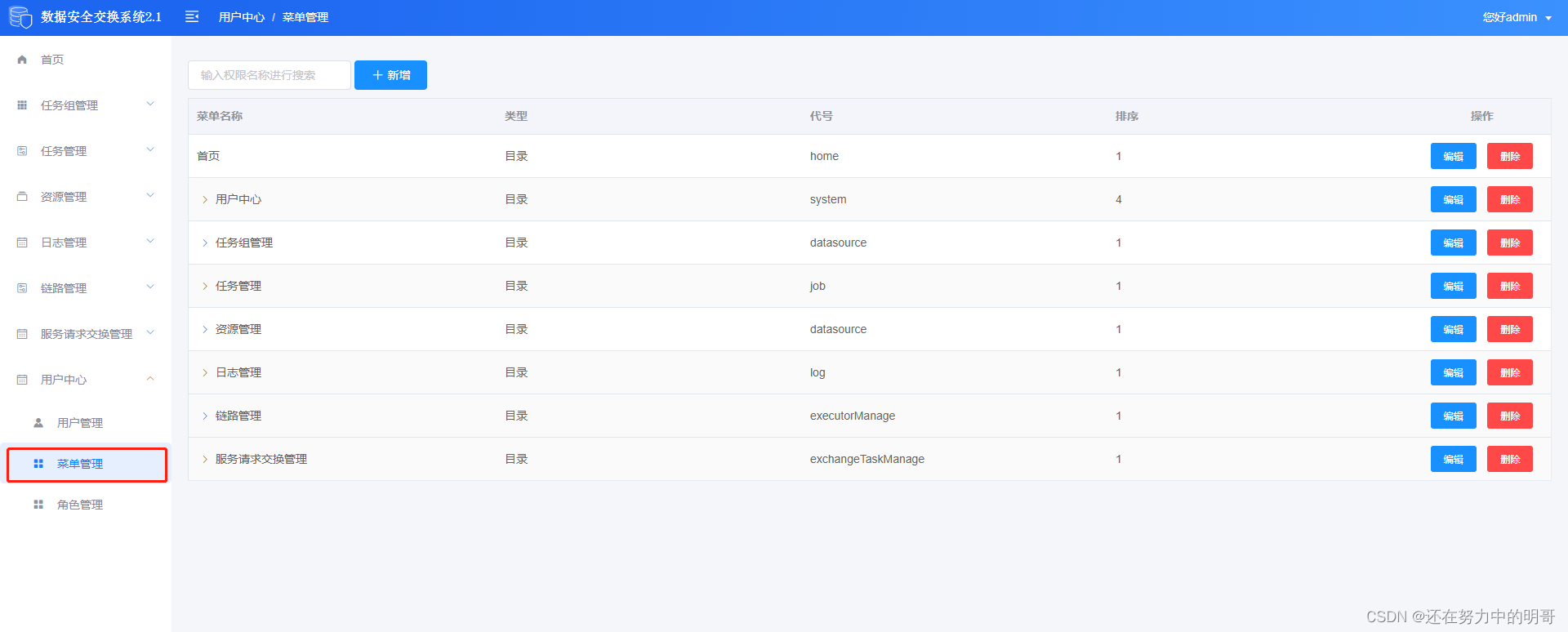Screen dimensions: 1568x632
Task: Click the system code cell
Action: pyautogui.click(x=828, y=199)
